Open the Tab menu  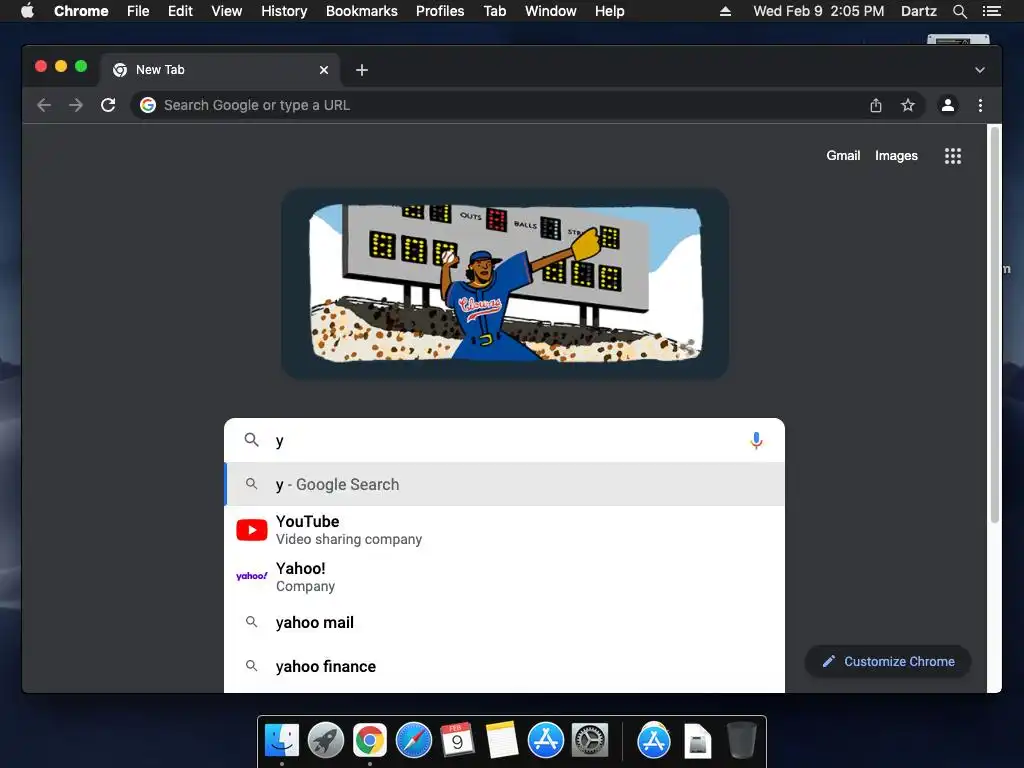[494, 11]
